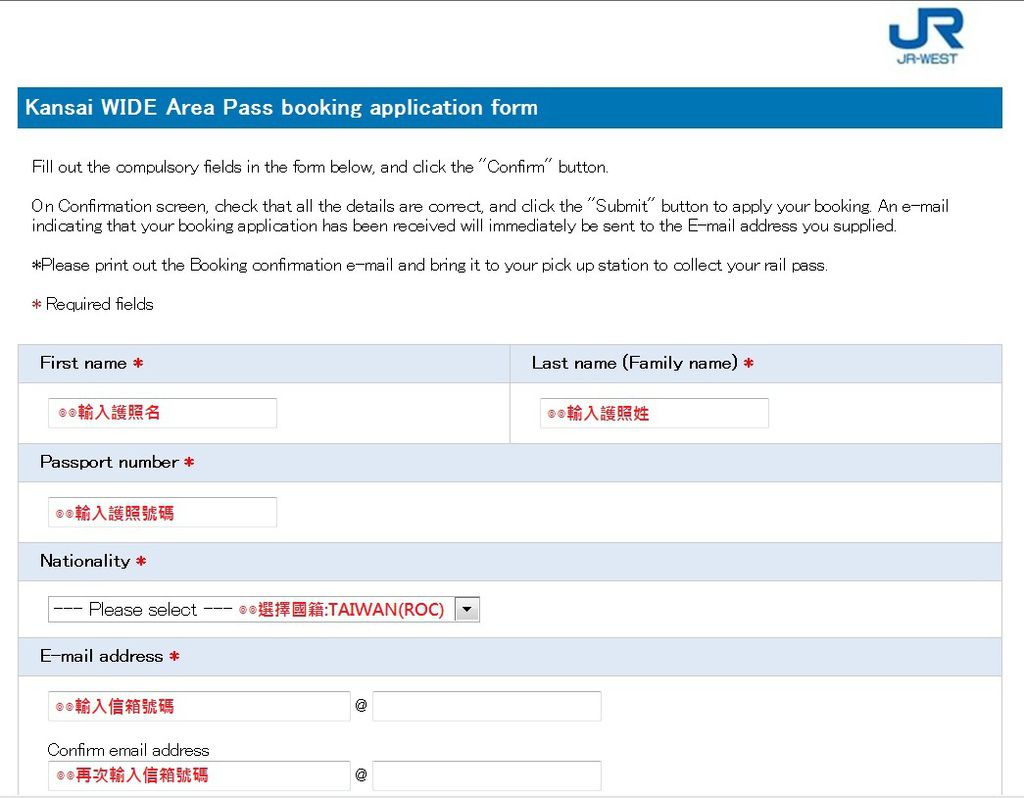This screenshot has height=798, width=1024.
Task: Click the Confirm email domain field
Action: pos(487,775)
